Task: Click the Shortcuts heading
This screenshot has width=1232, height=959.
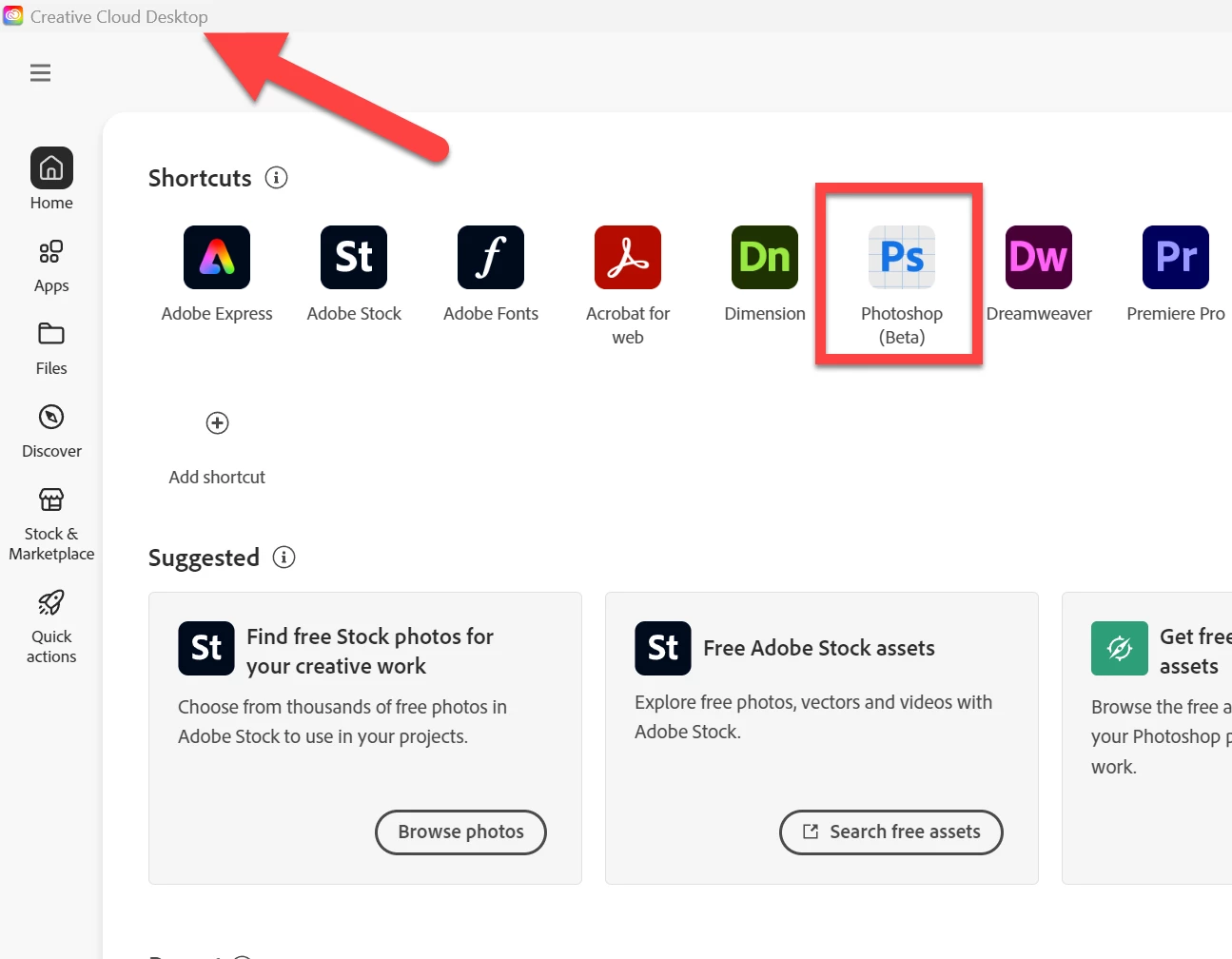Action: click(x=200, y=178)
